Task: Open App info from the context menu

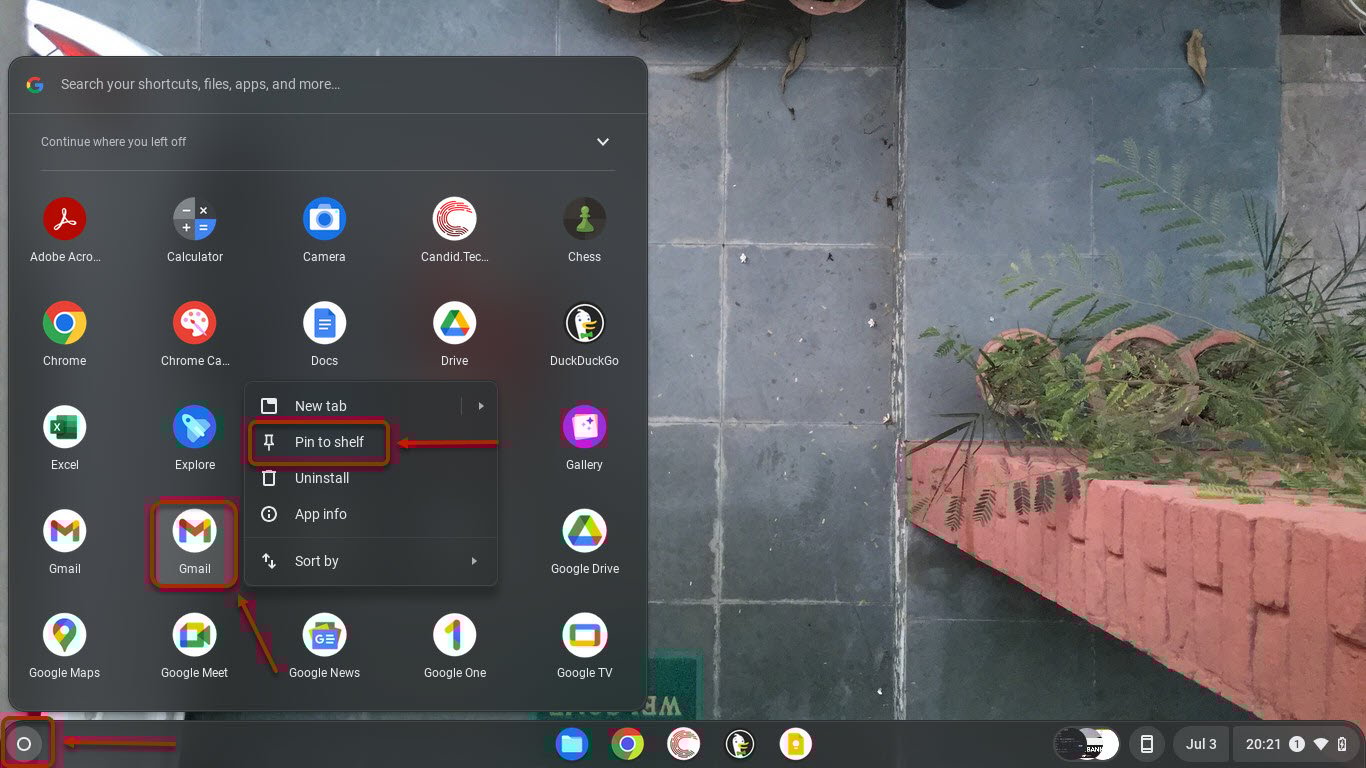Action: [x=371, y=514]
